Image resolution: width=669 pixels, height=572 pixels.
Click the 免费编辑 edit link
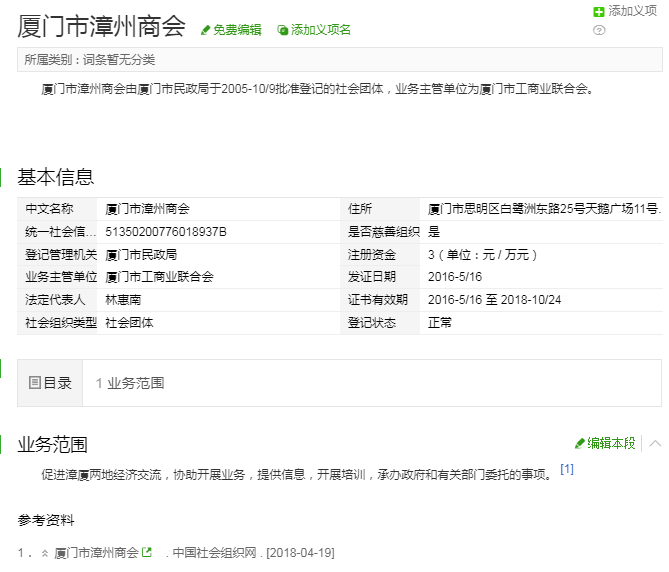coord(237,30)
